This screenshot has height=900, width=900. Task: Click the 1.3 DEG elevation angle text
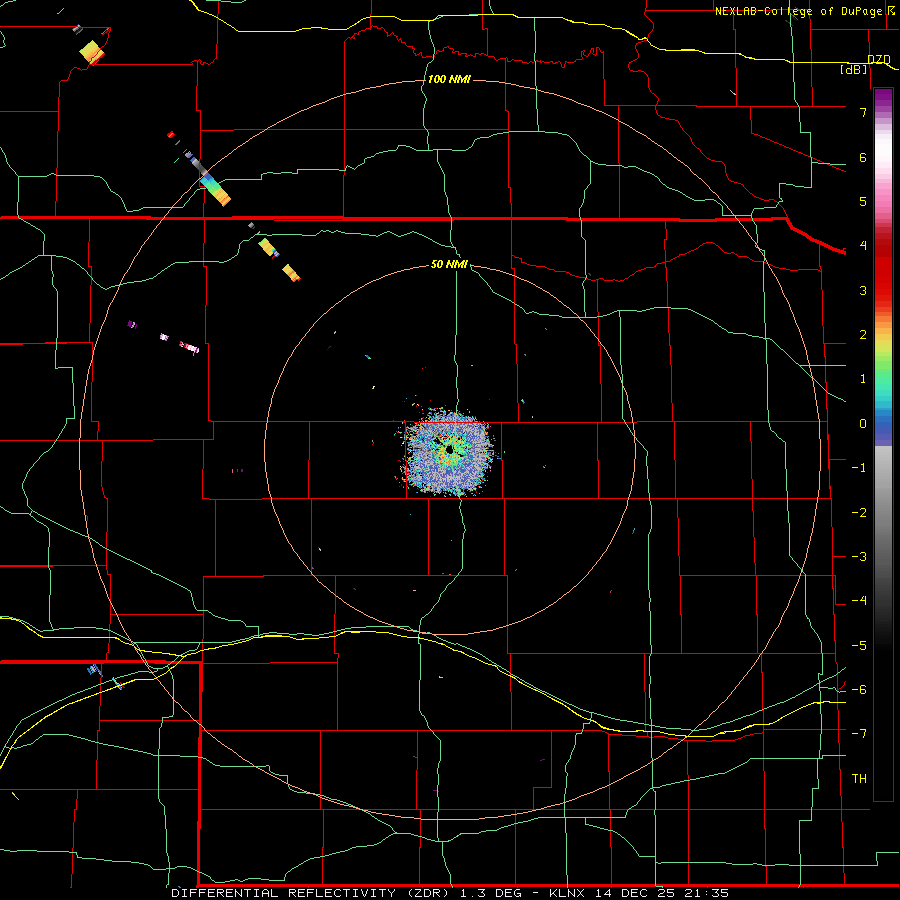(x=491, y=893)
